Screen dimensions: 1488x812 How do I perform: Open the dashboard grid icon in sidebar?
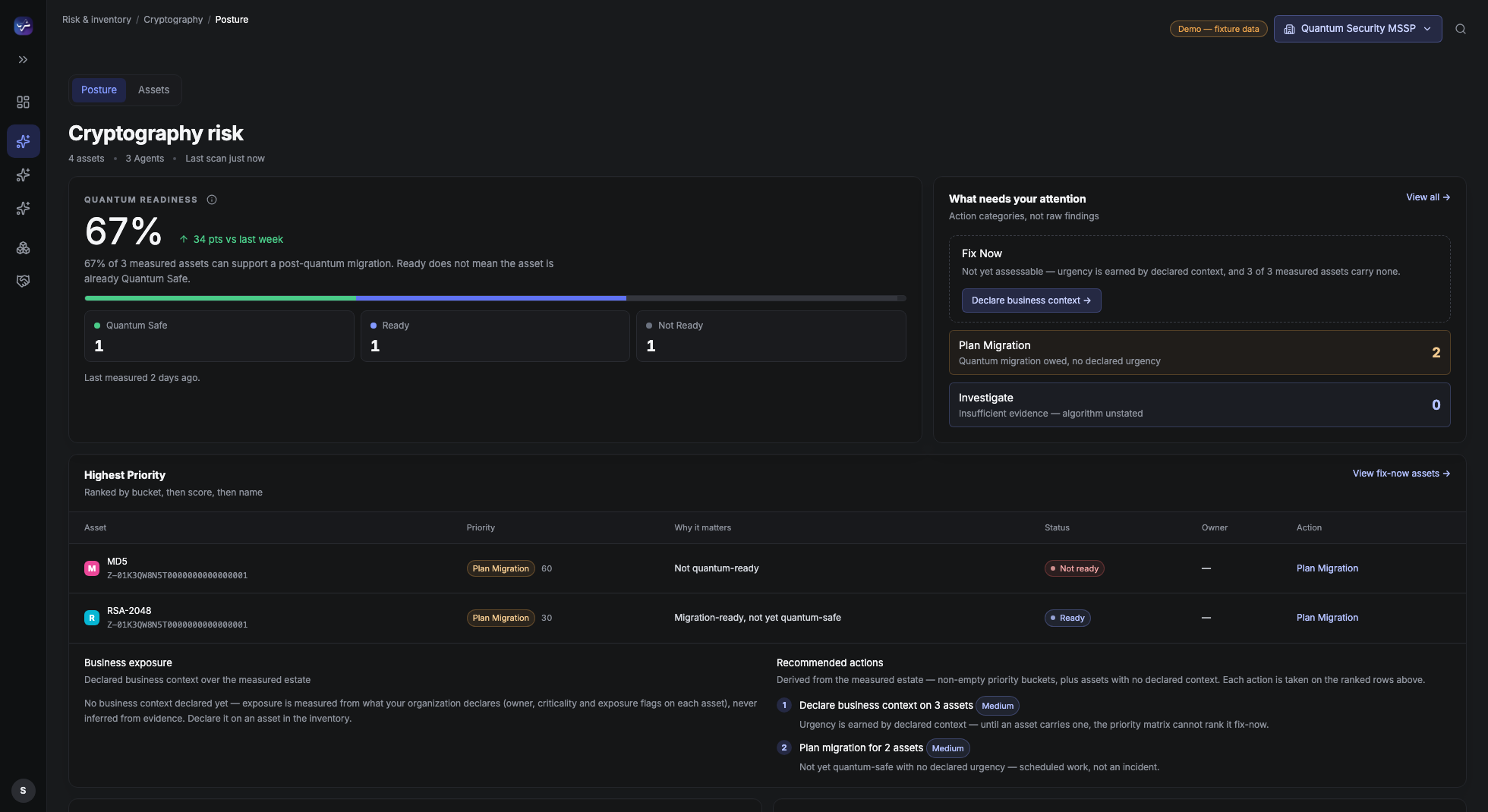click(x=24, y=102)
